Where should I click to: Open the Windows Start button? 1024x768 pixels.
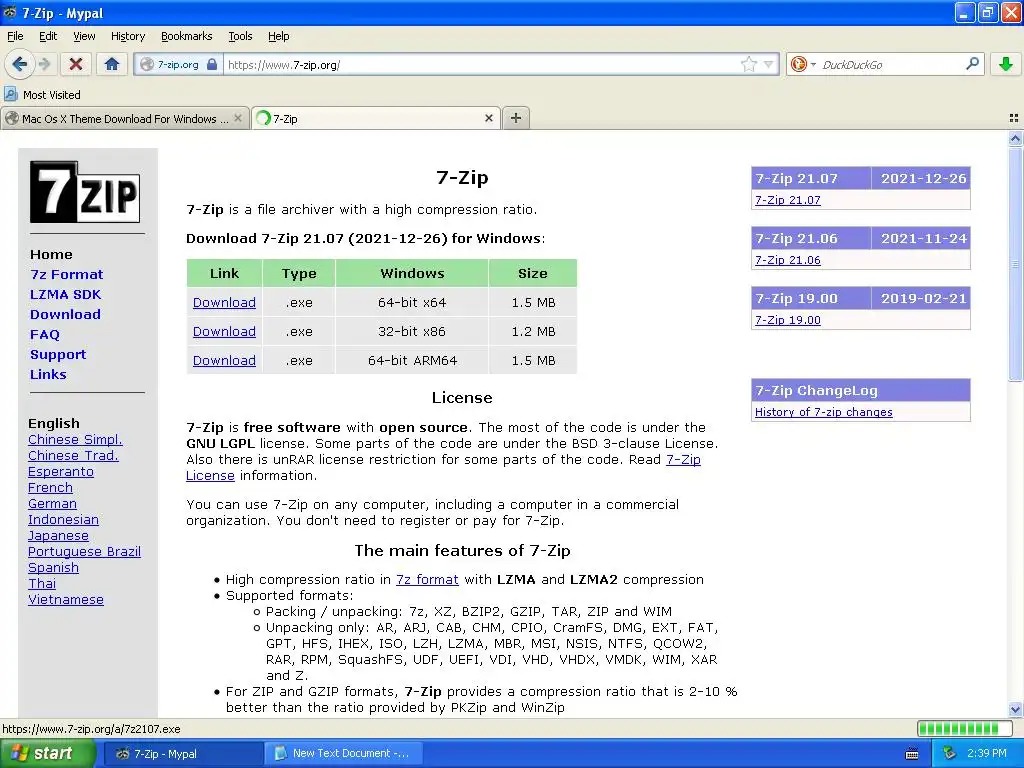point(47,754)
